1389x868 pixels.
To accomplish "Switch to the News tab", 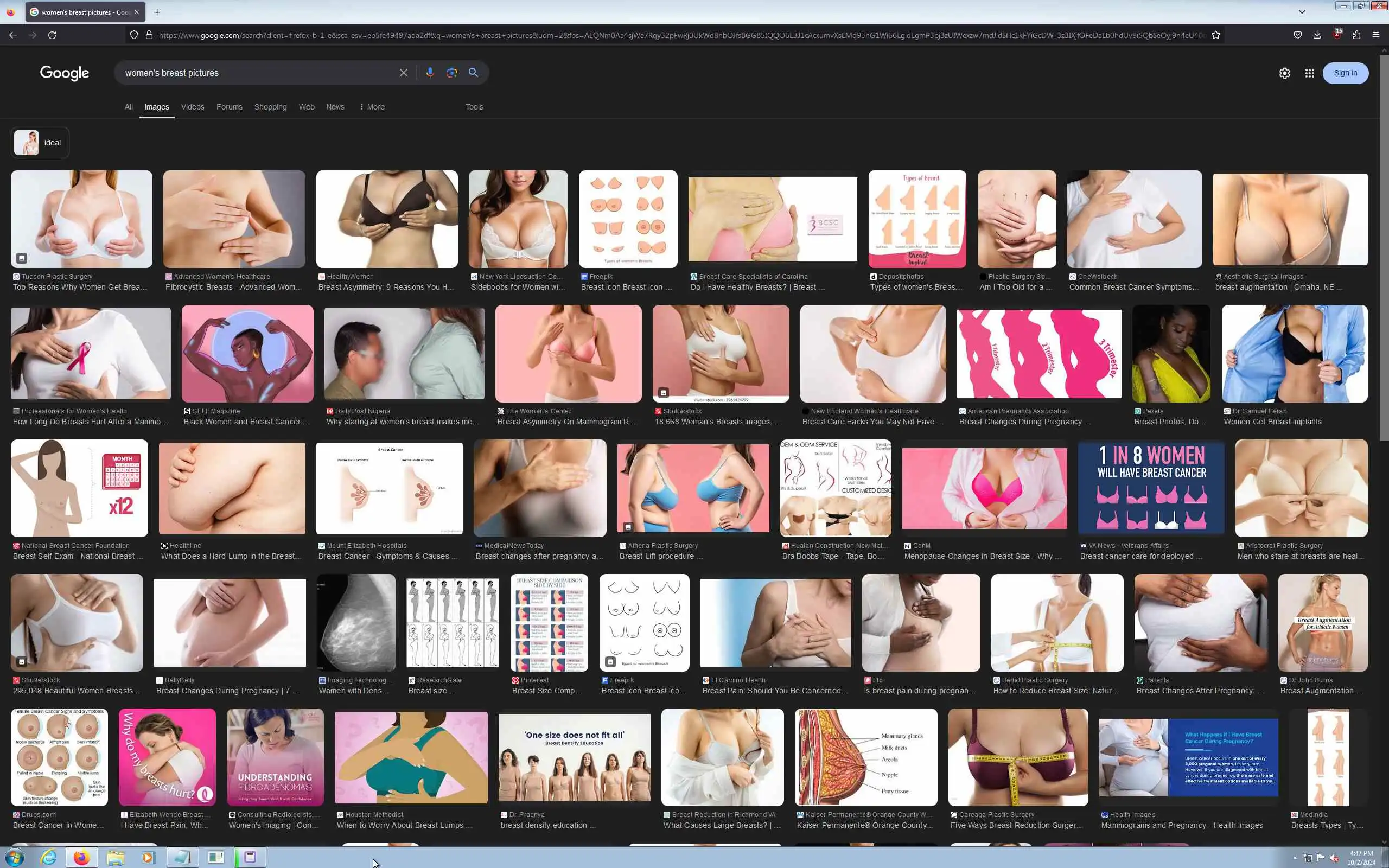I will click(335, 107).
